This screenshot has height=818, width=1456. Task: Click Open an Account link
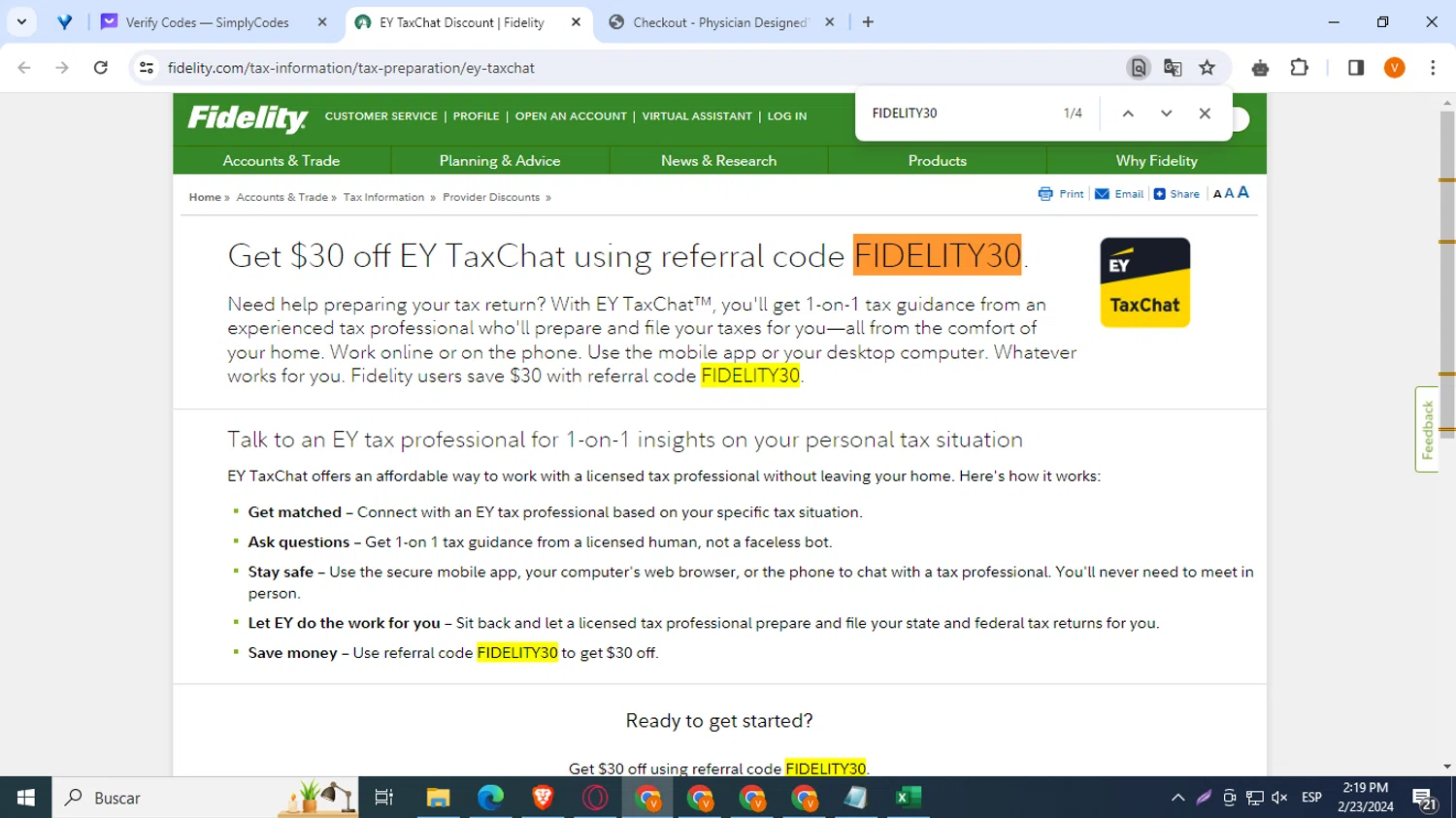571,116
